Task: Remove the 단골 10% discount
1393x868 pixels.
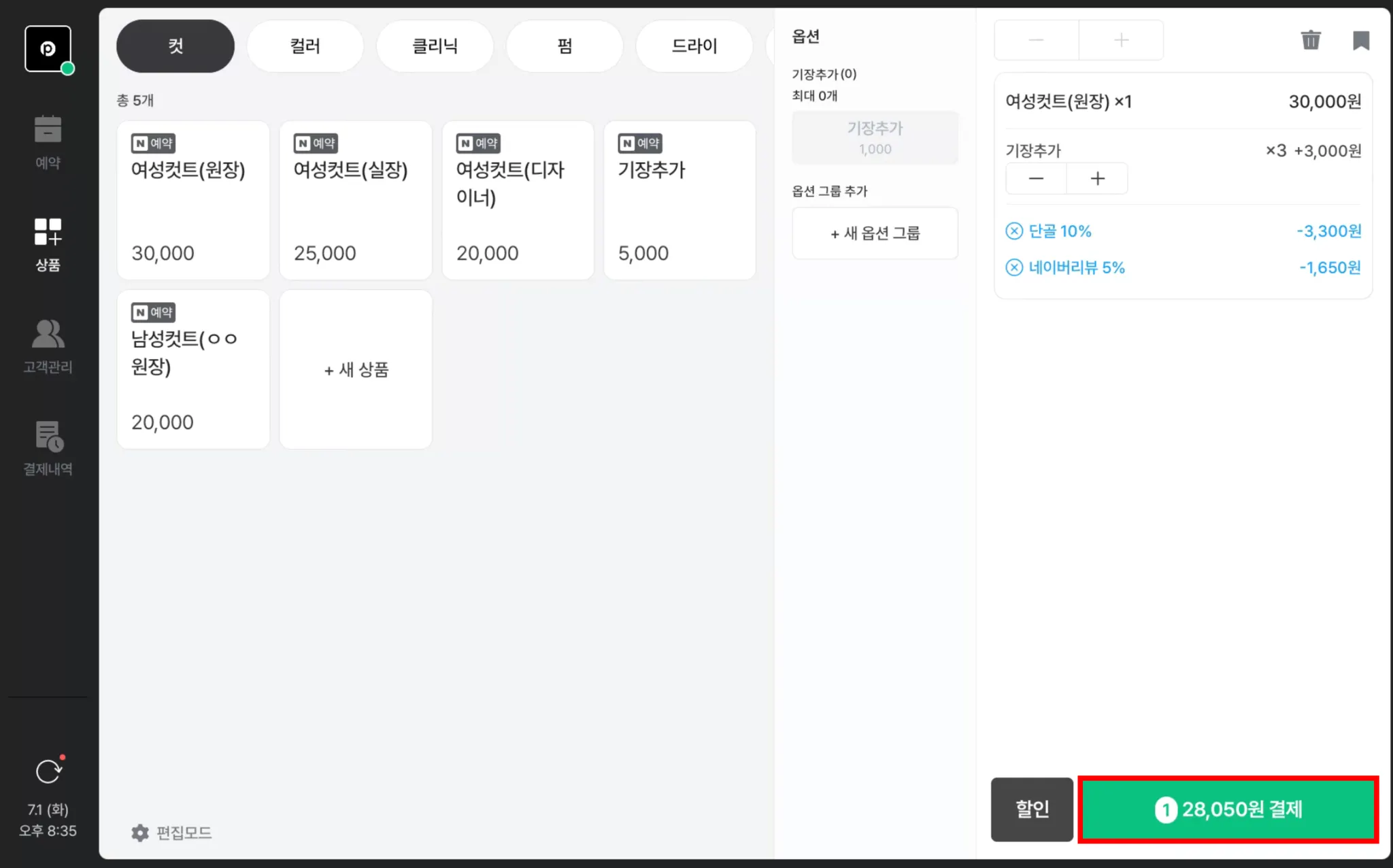Action: pyautogui.click(x=1014, y=231)
